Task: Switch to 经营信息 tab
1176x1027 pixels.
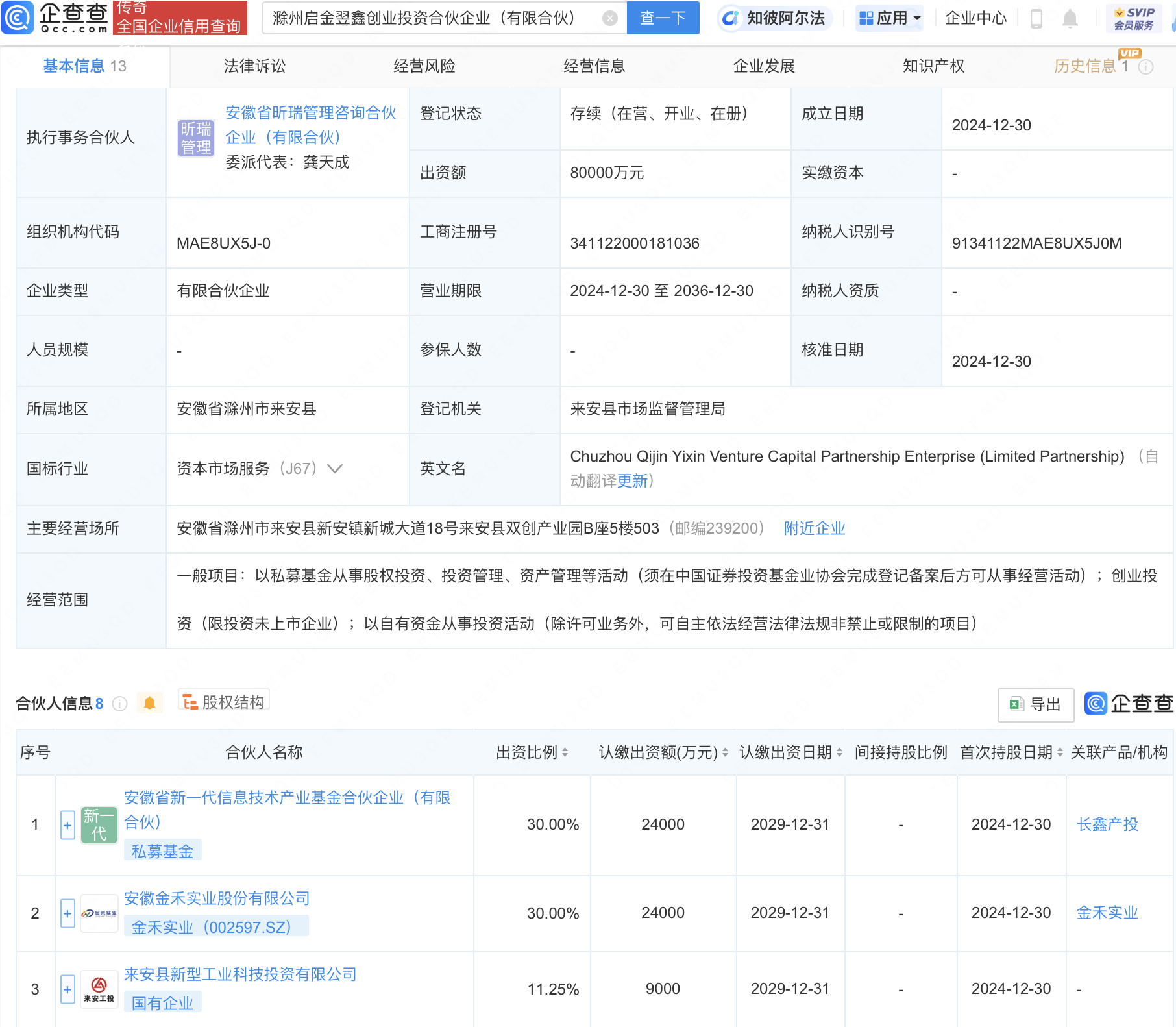Action: point(594,66)
